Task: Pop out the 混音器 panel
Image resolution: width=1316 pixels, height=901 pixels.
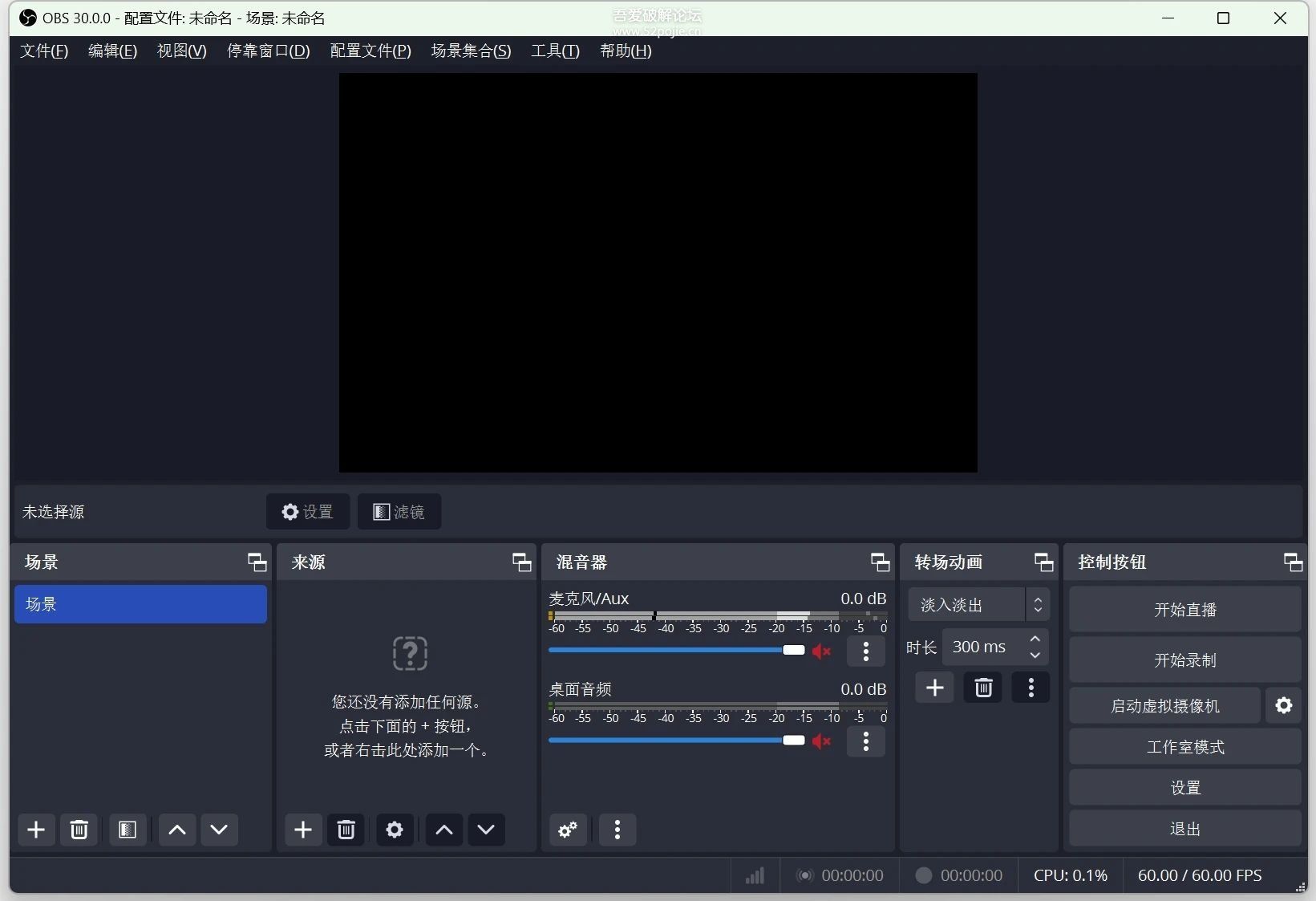Action: [880, 562]
